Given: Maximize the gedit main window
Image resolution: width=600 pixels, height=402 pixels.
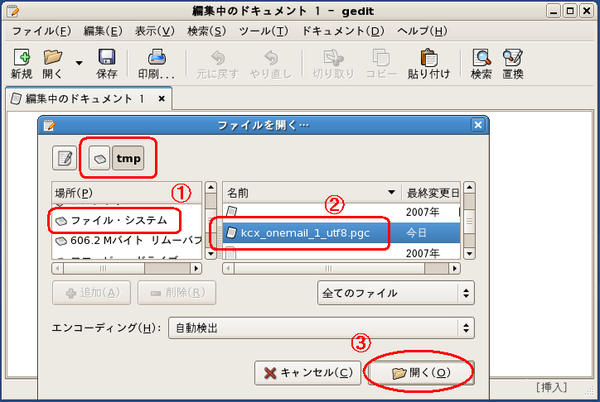Looking at the screenshot, I should pyautogui.click(x=570, y=11).
